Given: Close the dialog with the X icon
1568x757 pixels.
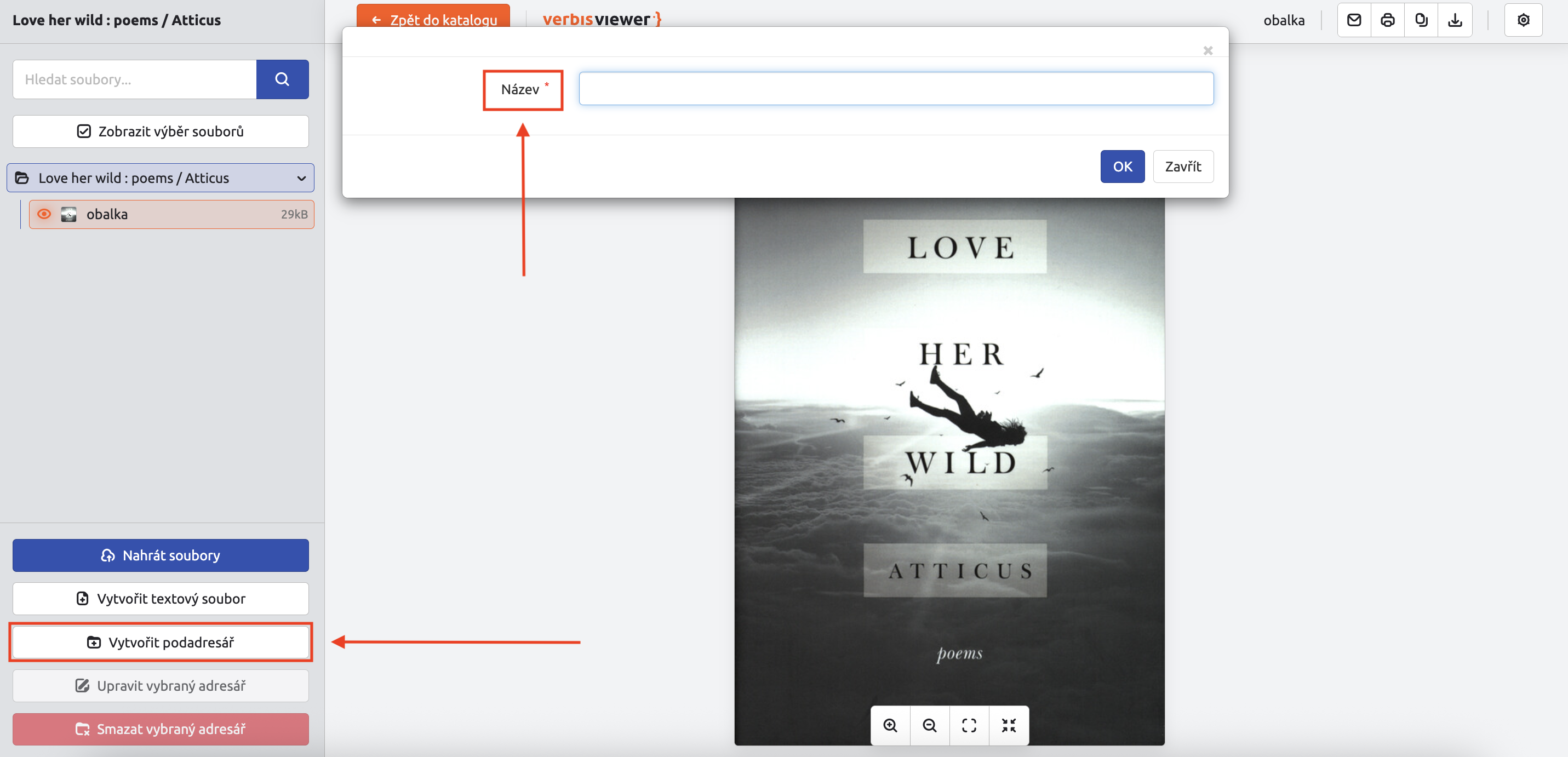Looking at the screenshot, I should (x=1208, y=50).
